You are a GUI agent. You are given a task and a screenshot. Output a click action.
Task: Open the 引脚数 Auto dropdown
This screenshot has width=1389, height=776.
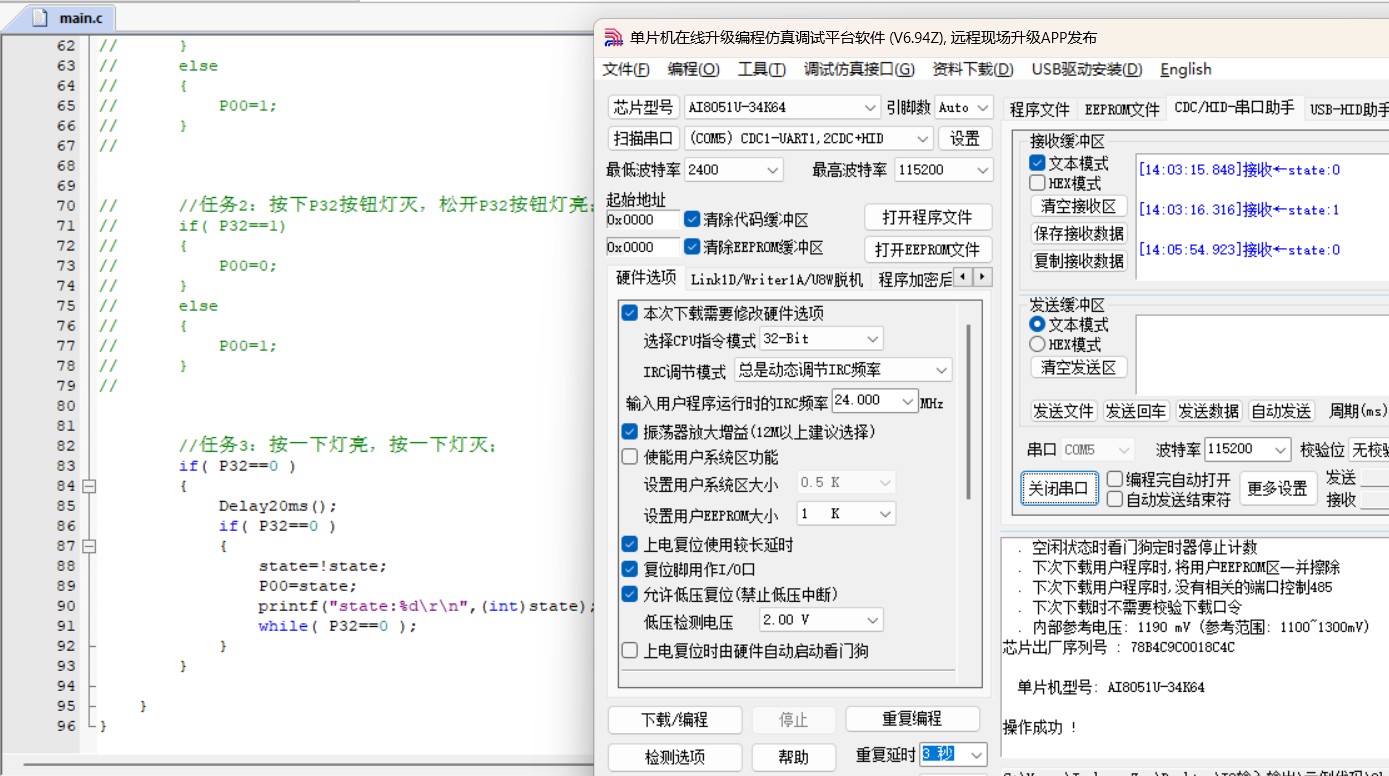point(982,107)
